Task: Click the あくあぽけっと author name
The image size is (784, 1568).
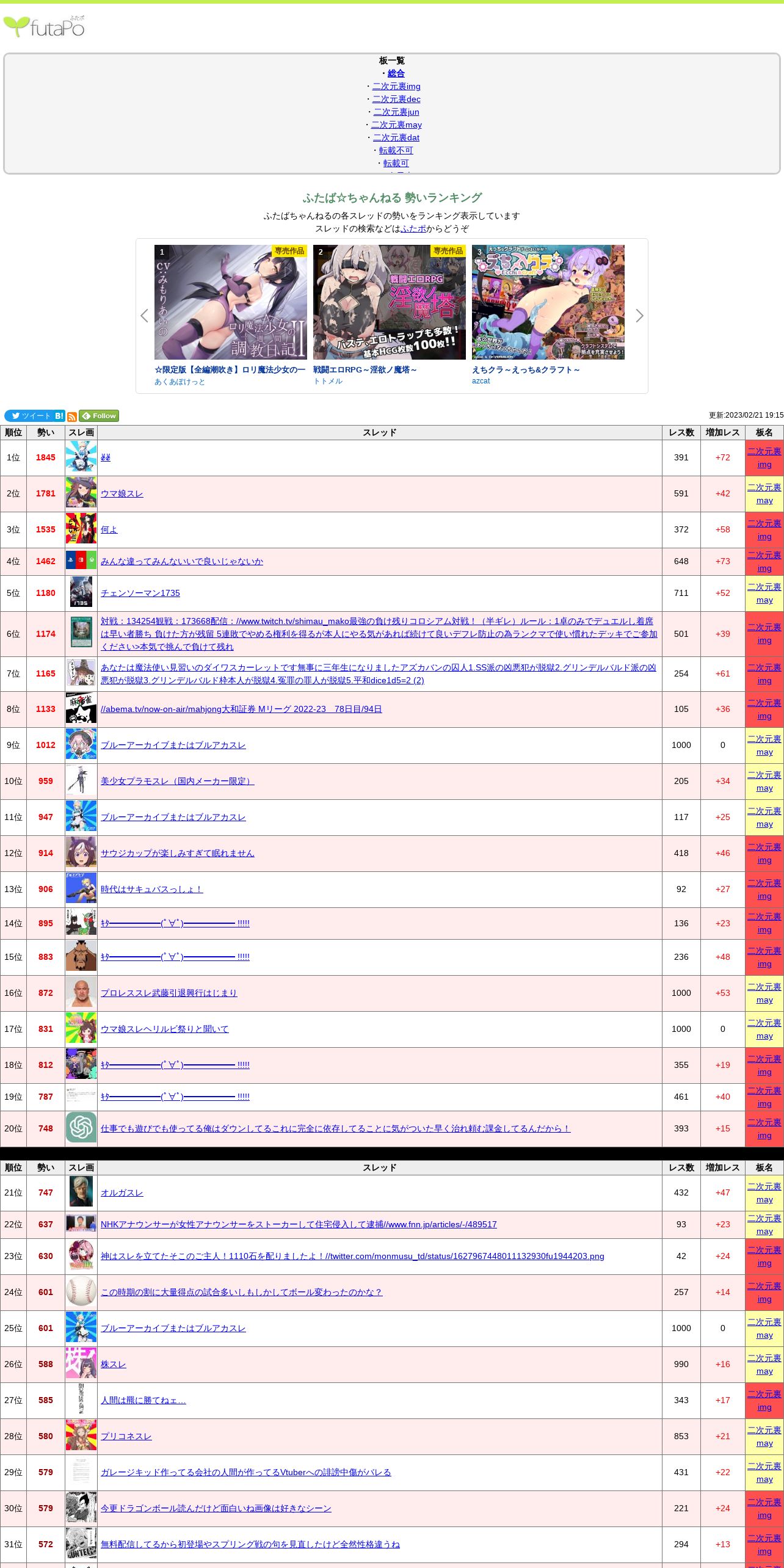Action: [x=180, y=382]
